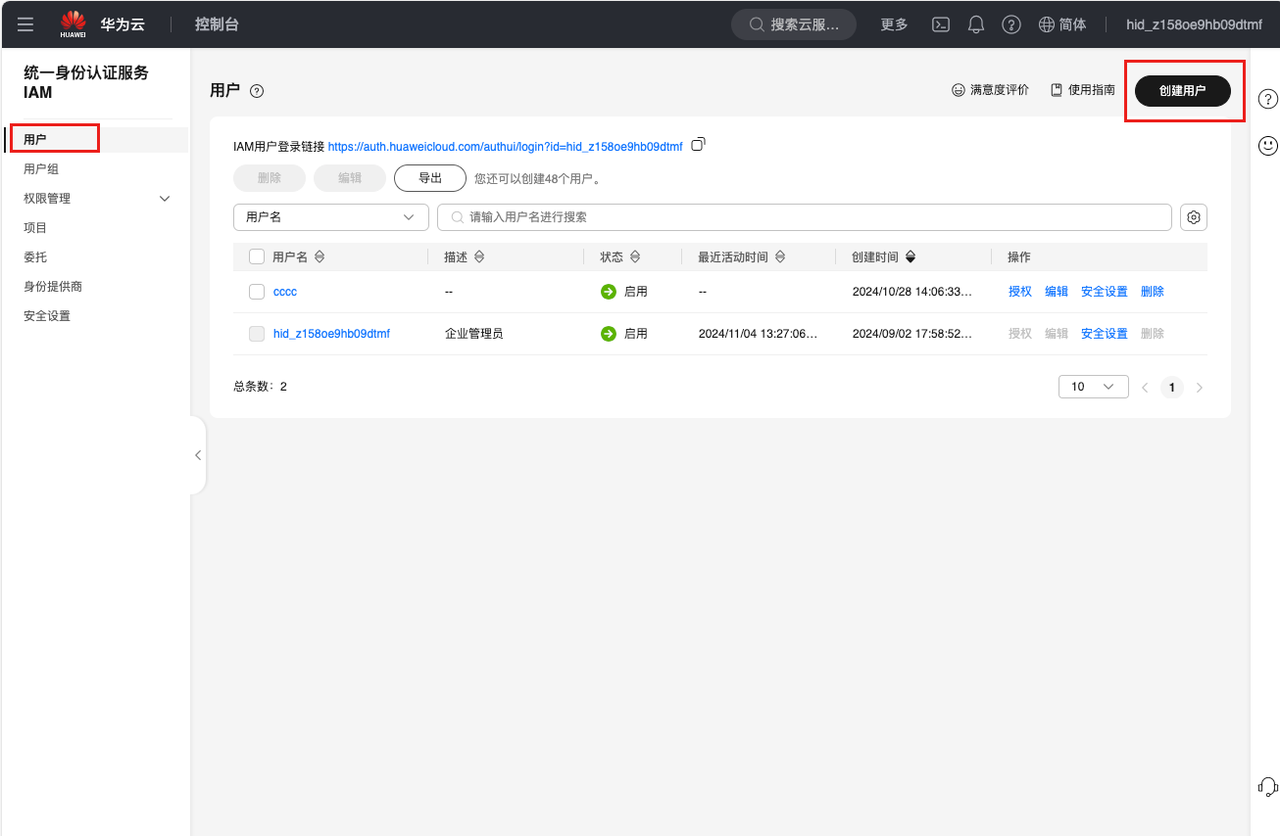The height and width of the screenshot is (836, 1280).
Task: Open the top bar help question icon
Action: coord(1012,25)
